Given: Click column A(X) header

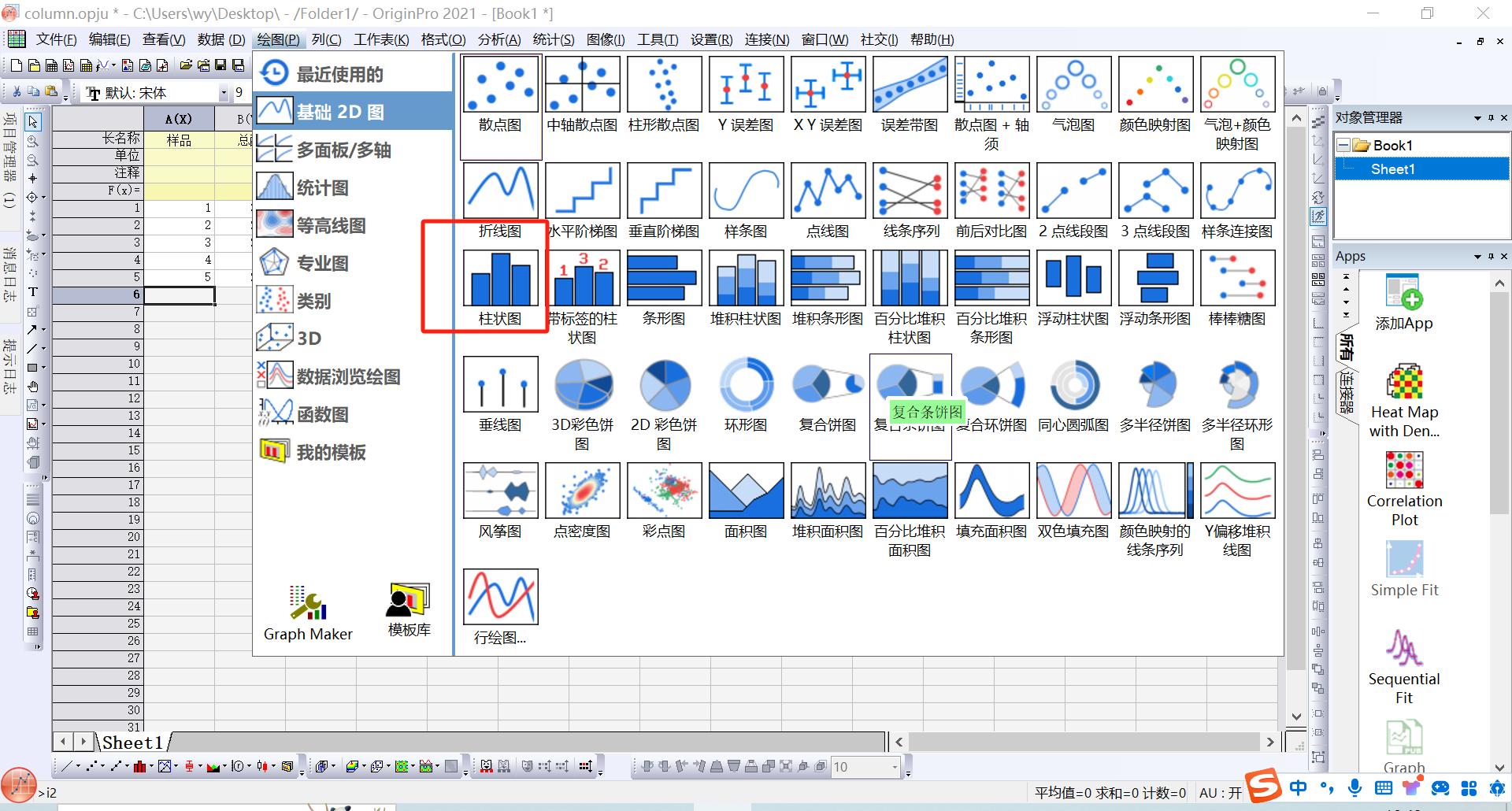Looking at the screenshot, I should click(x=179, y=119).
